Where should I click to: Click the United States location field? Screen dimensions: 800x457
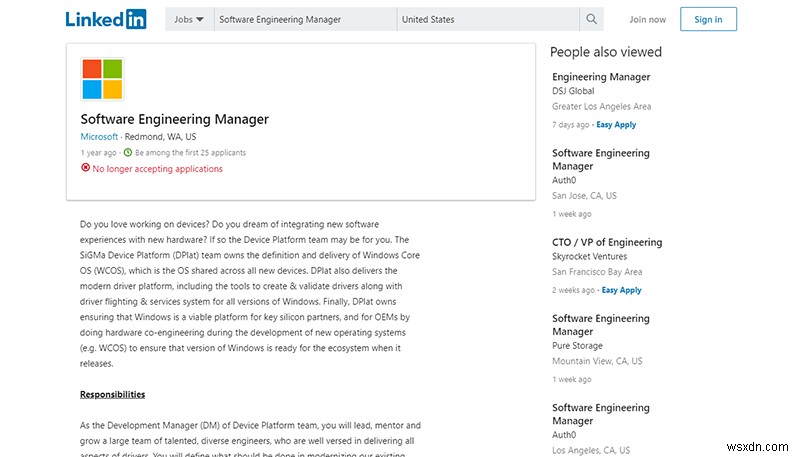(x=487, y=19)
